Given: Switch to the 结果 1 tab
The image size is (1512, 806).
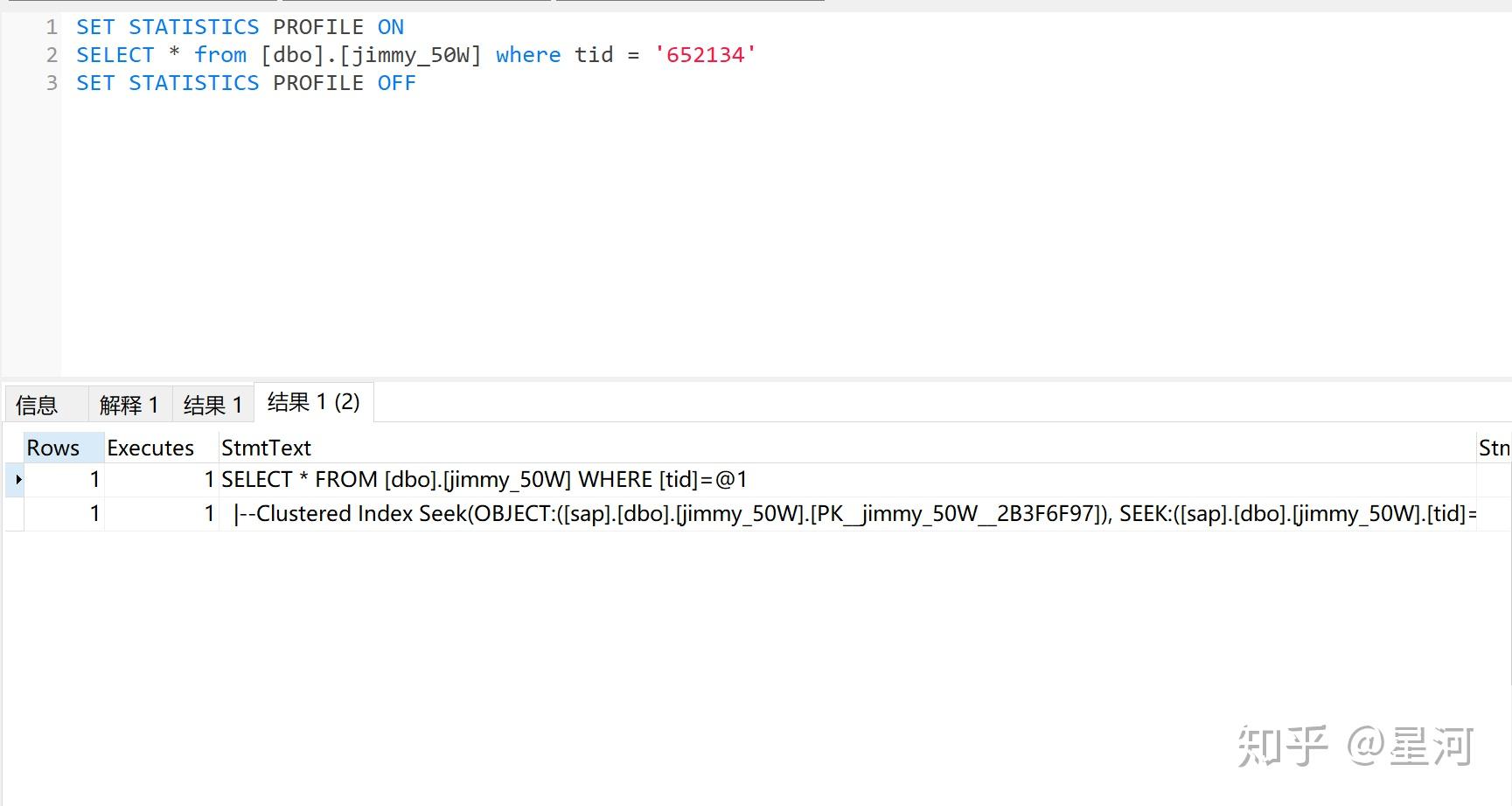Looking at the screenshot, I should [x=213, y=405].
